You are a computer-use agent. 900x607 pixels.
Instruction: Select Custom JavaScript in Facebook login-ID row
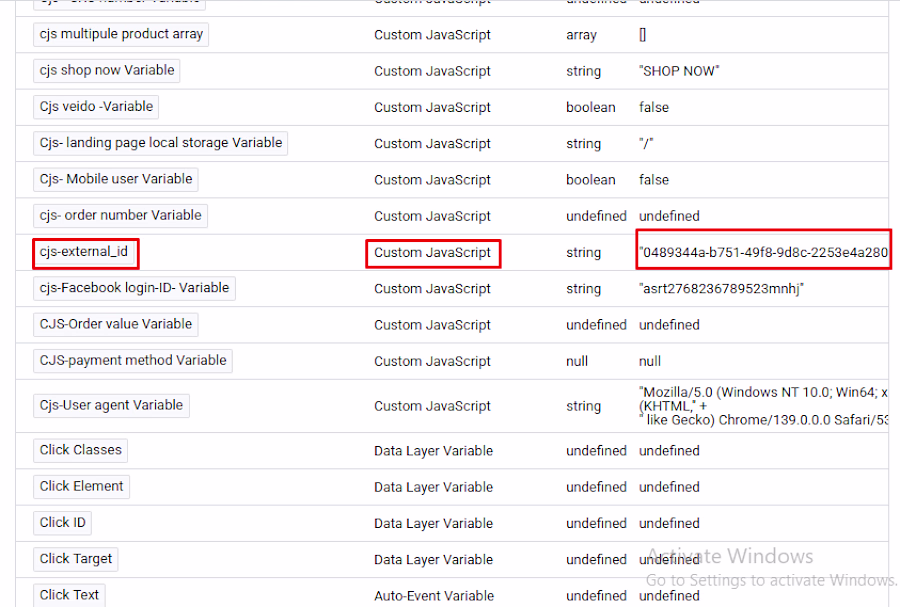[x=432, y=289]
